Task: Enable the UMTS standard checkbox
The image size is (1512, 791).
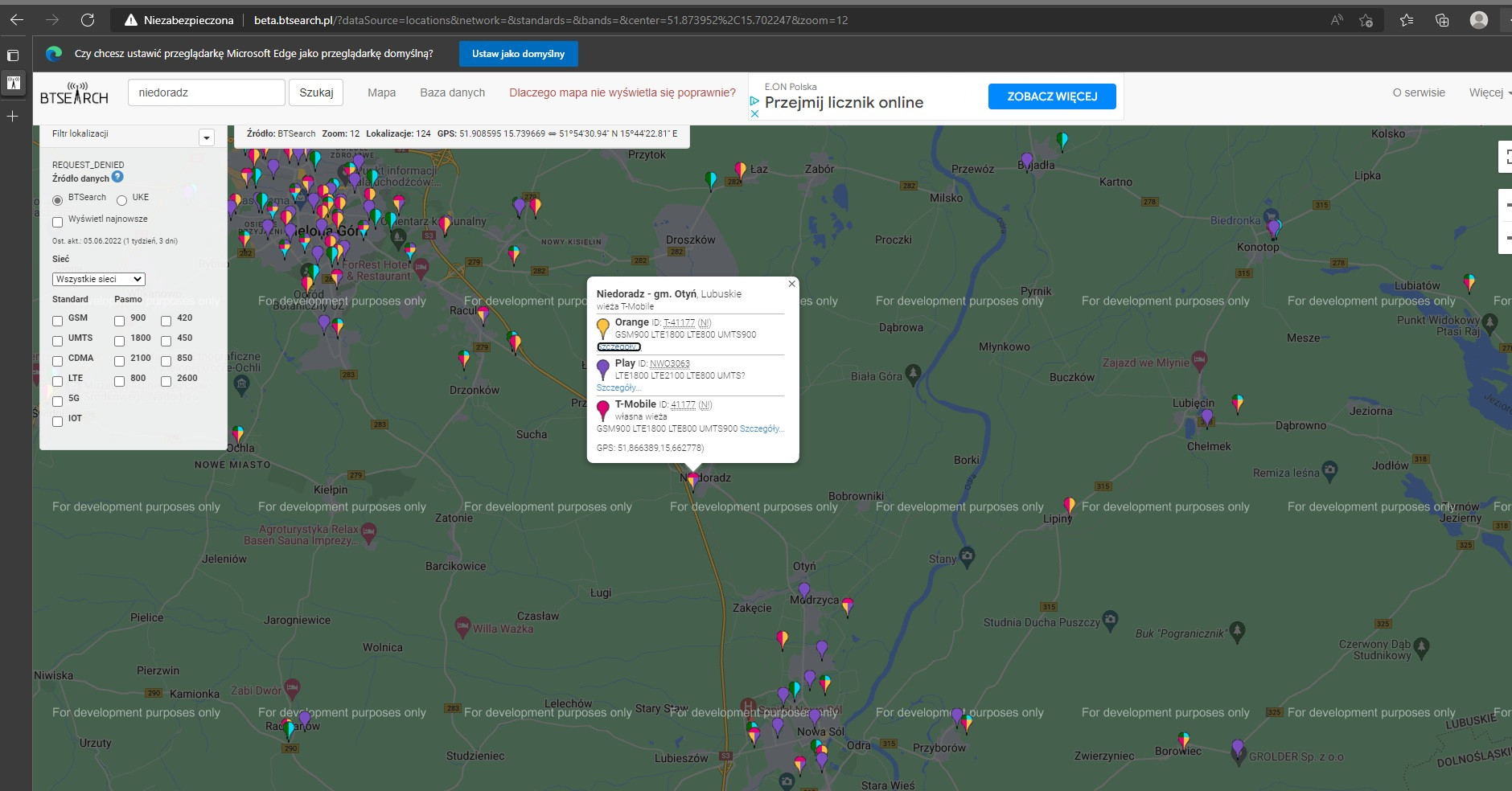Action: 57,341
